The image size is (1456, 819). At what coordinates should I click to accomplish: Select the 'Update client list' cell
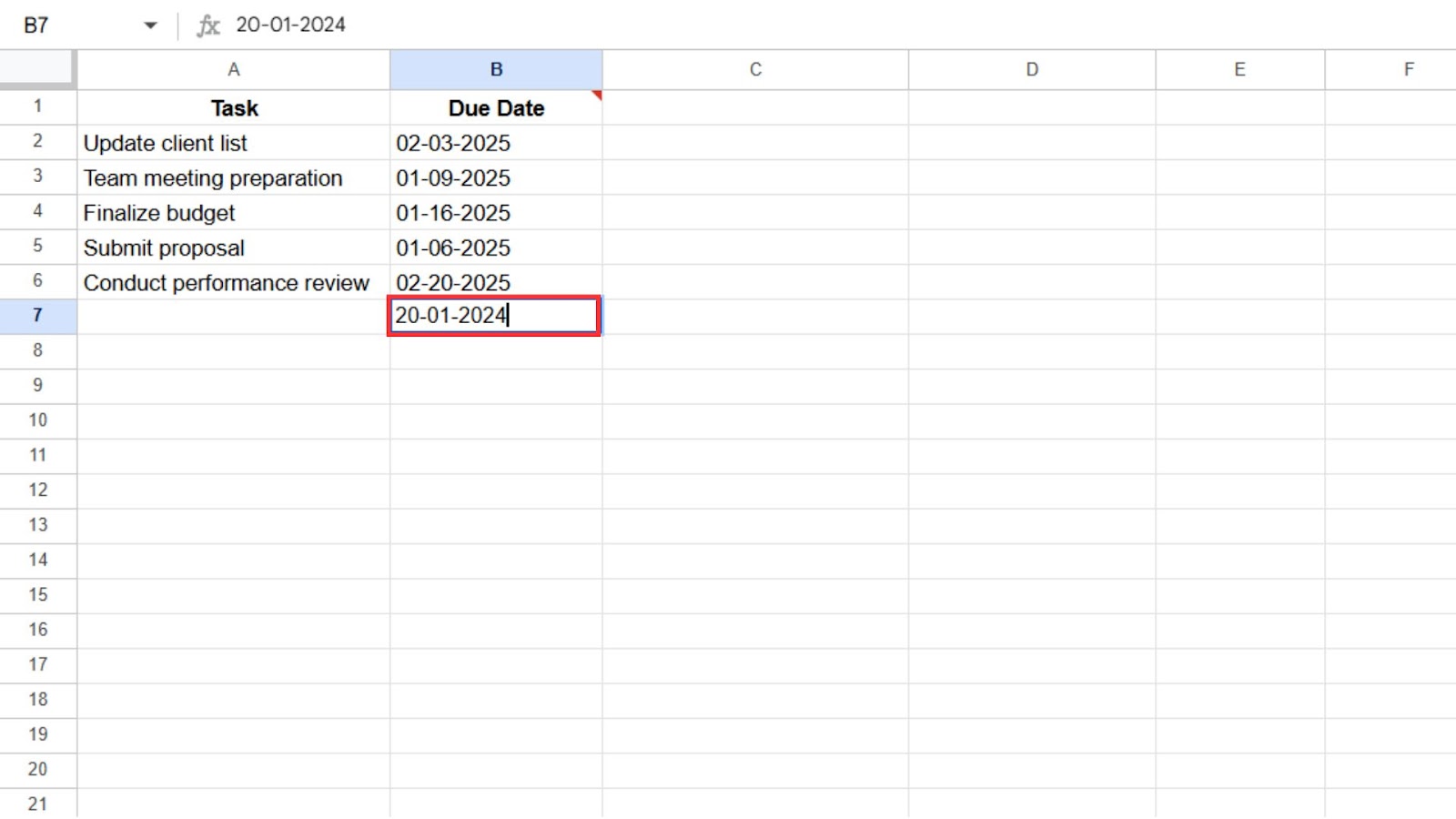click(x=234, y=142)
